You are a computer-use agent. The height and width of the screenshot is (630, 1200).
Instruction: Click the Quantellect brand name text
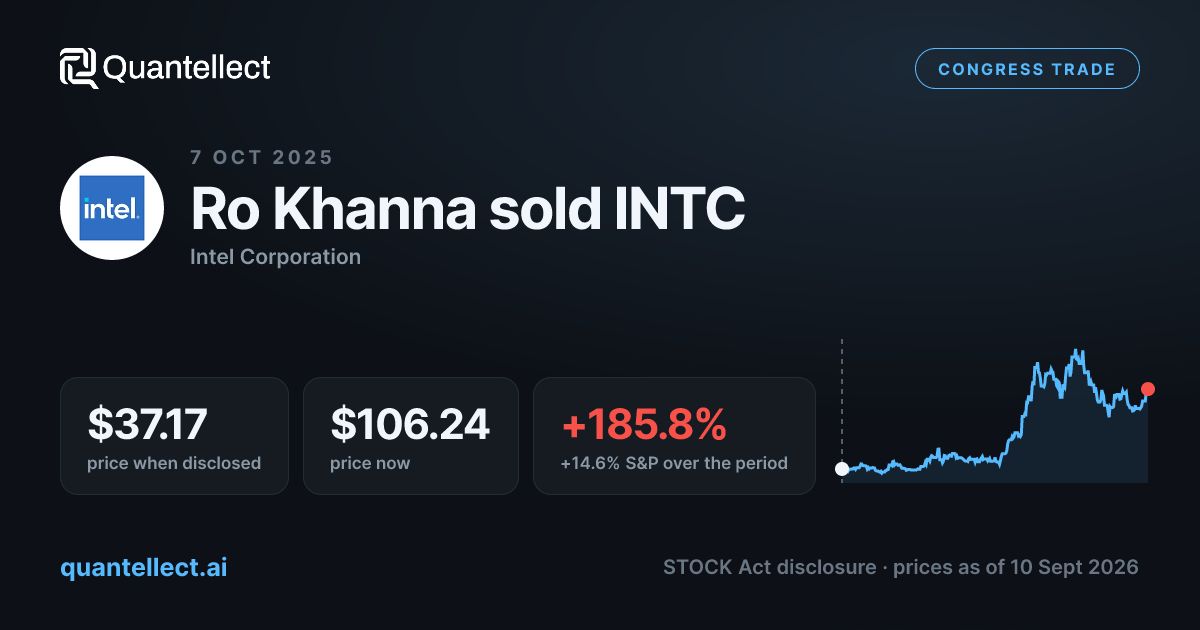pos(187,68)
